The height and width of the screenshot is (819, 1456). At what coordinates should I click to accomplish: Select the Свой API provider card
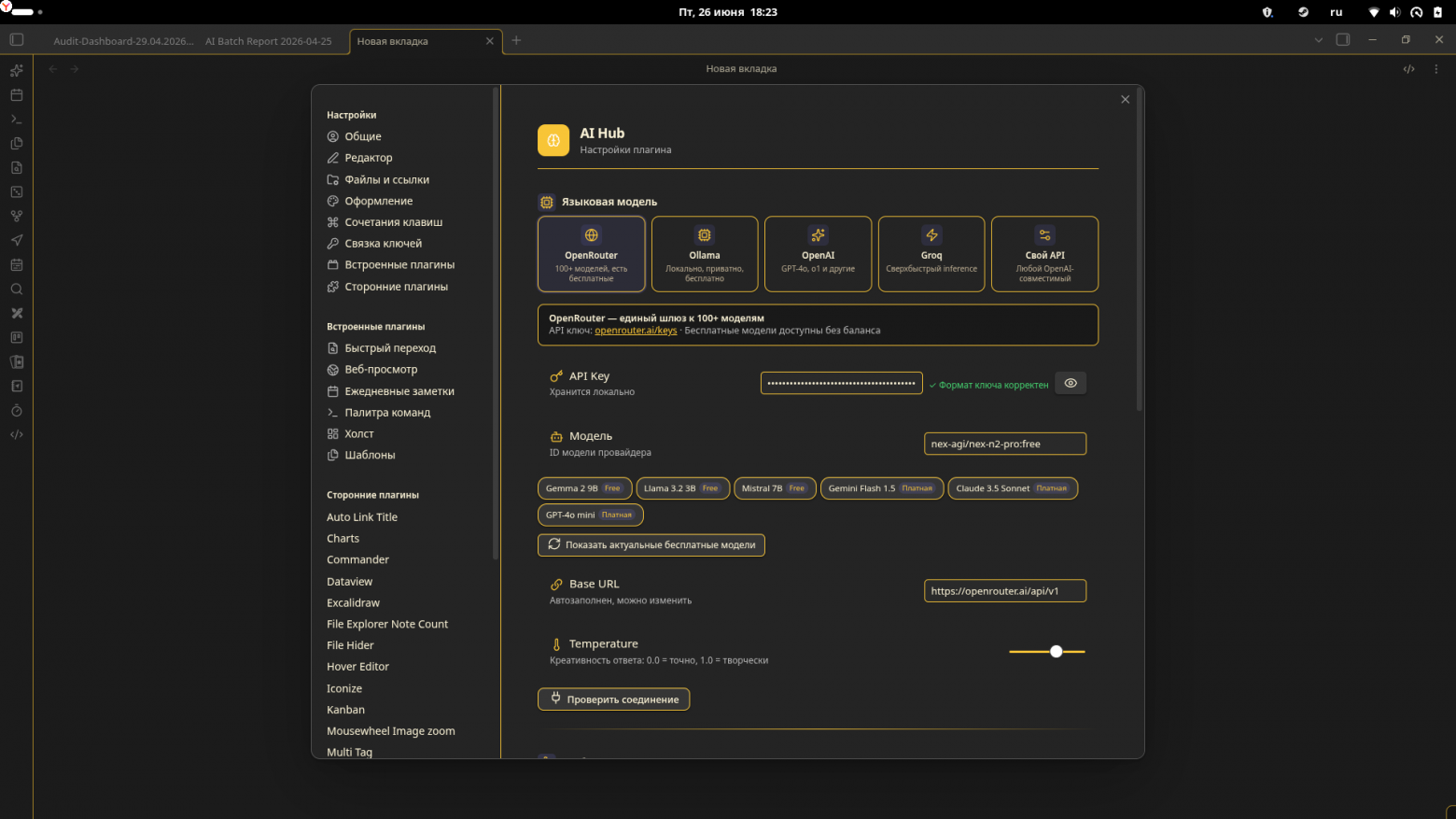pos(1044,254)
